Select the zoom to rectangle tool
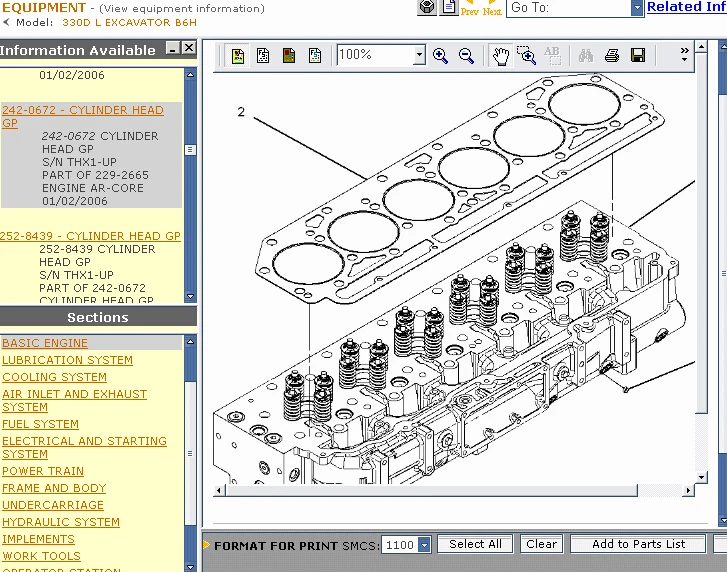727x572 pixels. pos(527,55)
